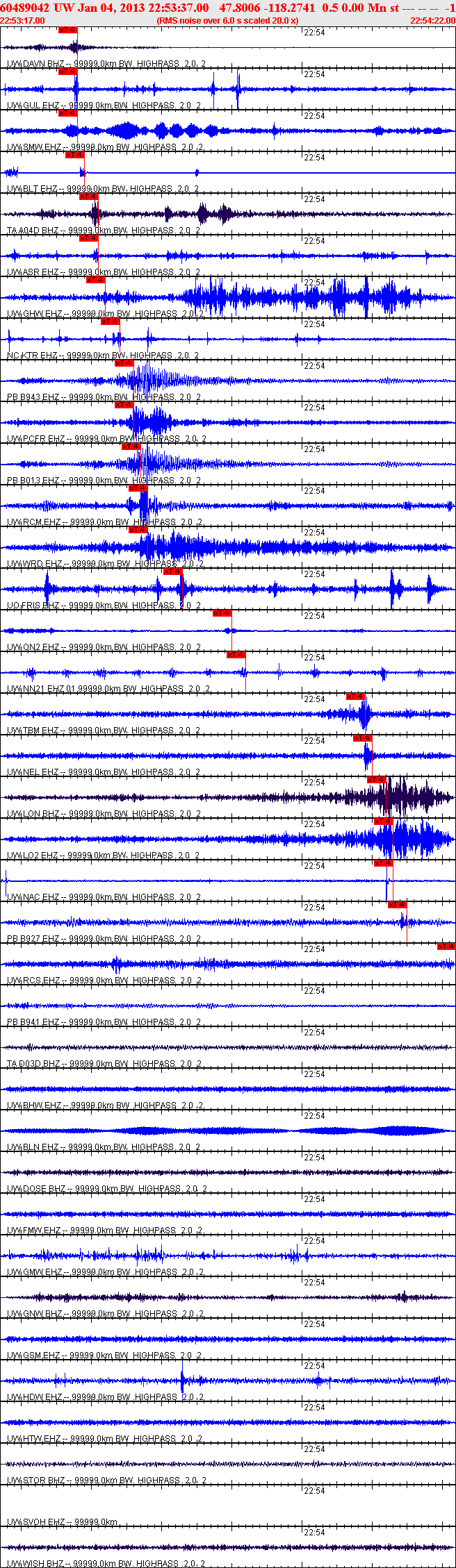Click the 'PB B941 EHZ' trace label

(x=33, y=1022)
